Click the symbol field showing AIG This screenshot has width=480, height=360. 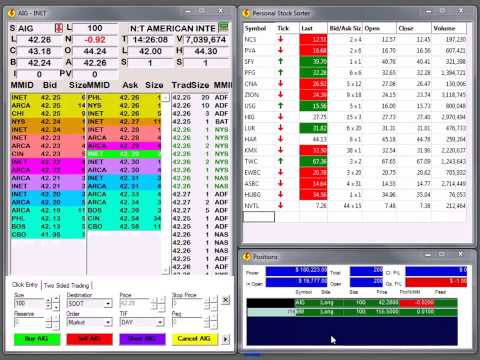[35, 28]
